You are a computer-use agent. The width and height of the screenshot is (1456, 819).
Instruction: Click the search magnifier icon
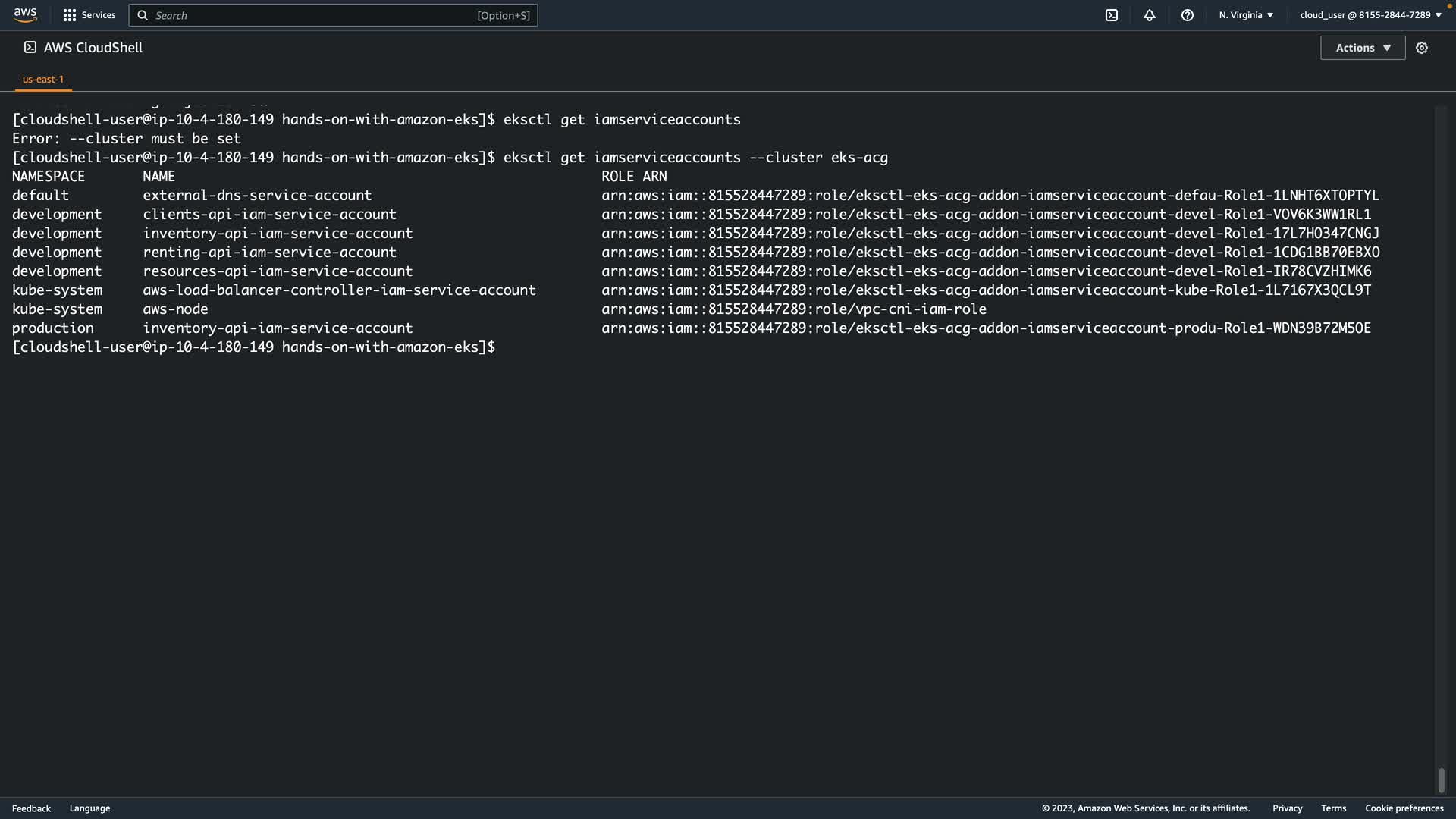[143, 15]
